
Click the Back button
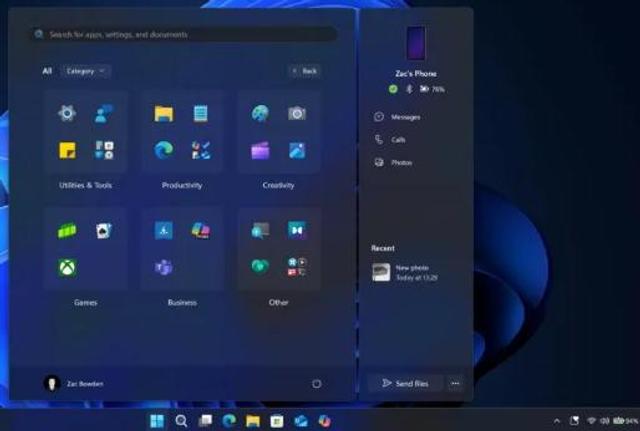[304, 71]
